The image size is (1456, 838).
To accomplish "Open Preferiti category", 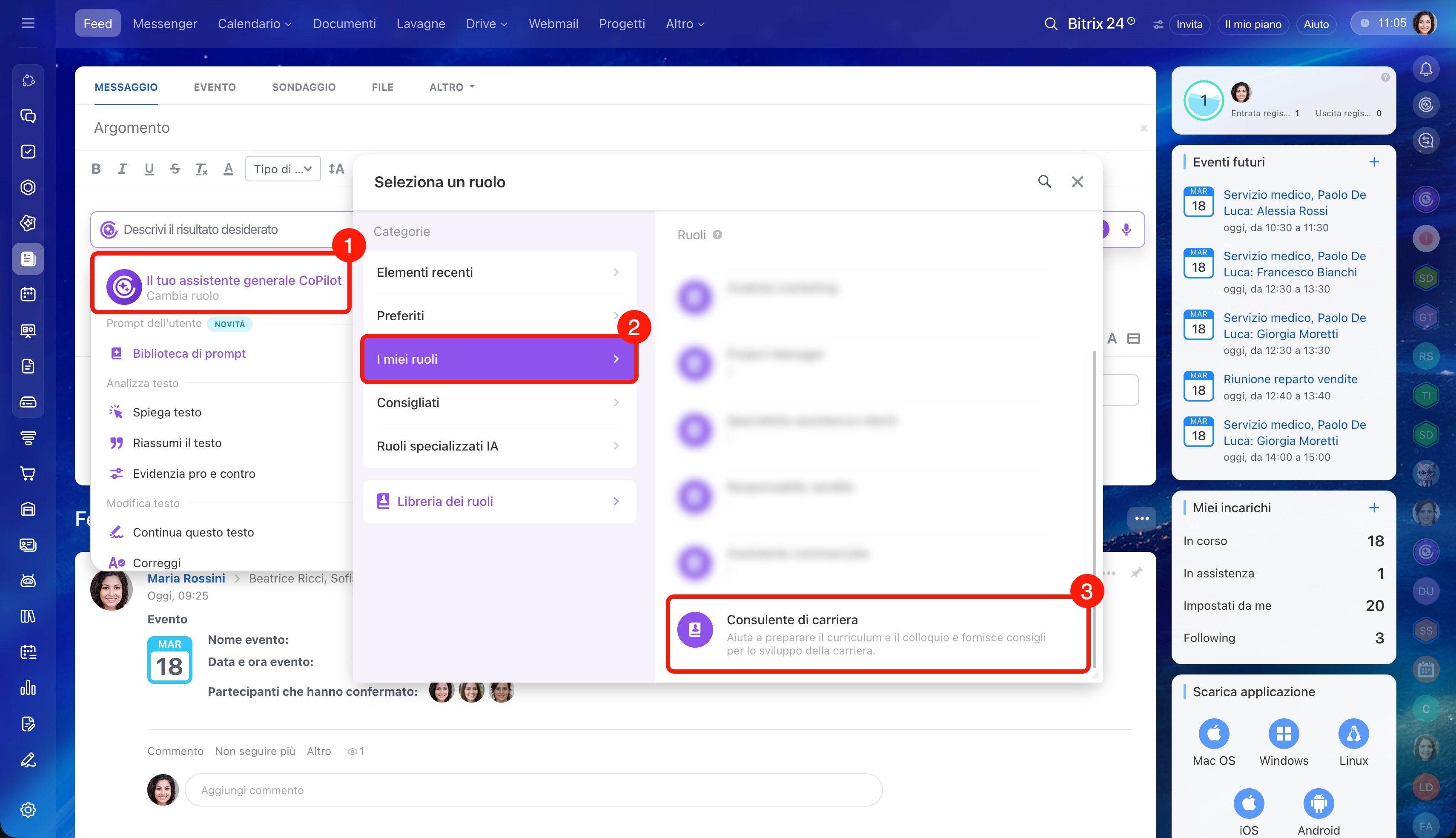I will point(499,316).
